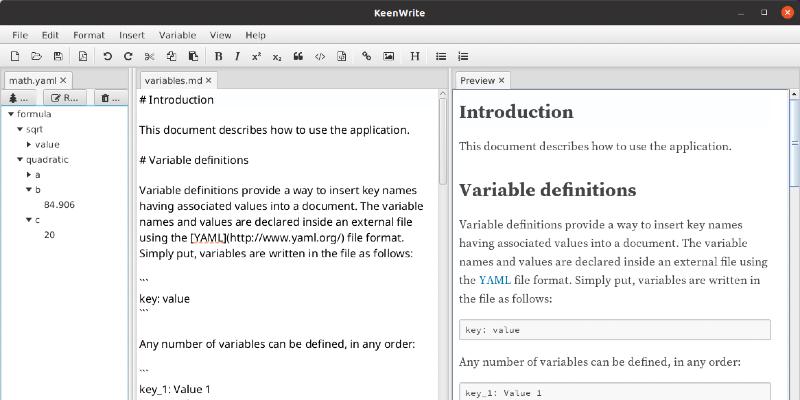Click the trash delete-definition button
Image resolution: width=800 pixels, height=400 pixels.
click(x=111, y=98)
